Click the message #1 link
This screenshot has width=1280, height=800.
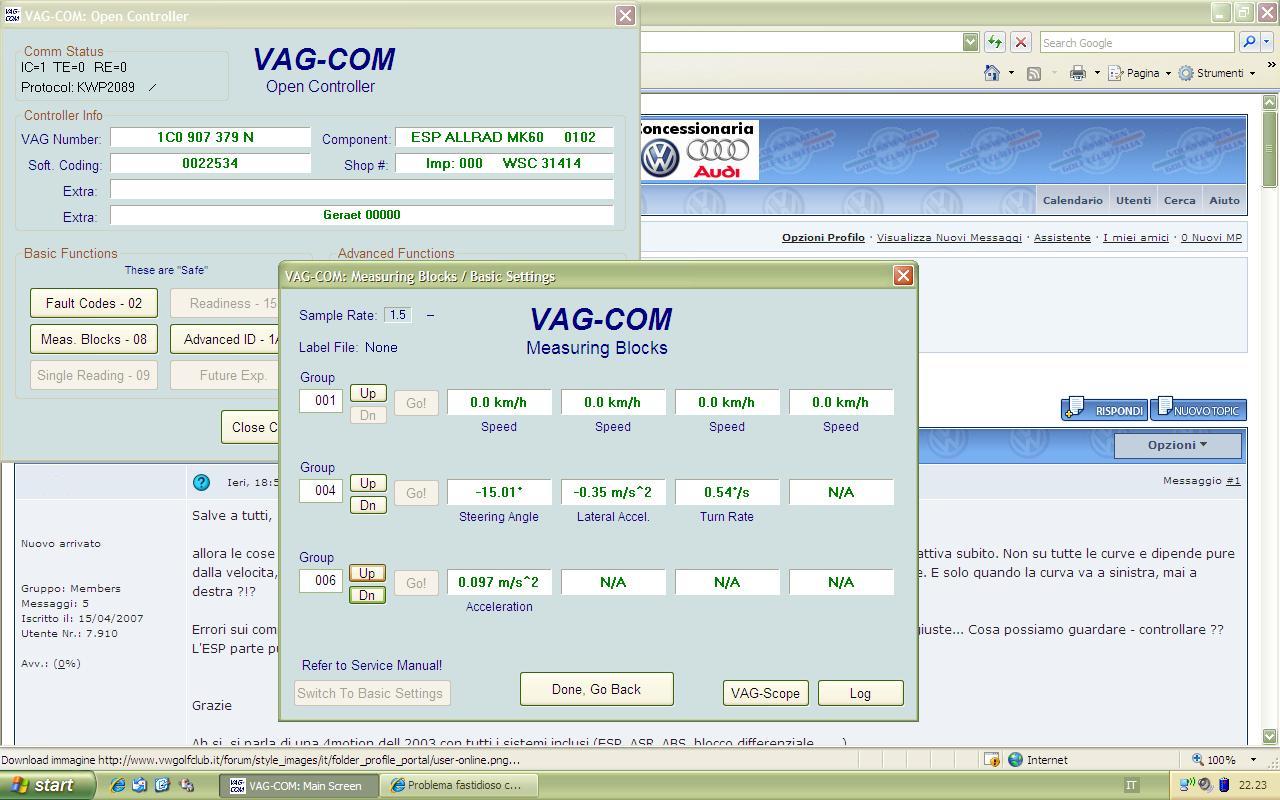[1233, 481]
